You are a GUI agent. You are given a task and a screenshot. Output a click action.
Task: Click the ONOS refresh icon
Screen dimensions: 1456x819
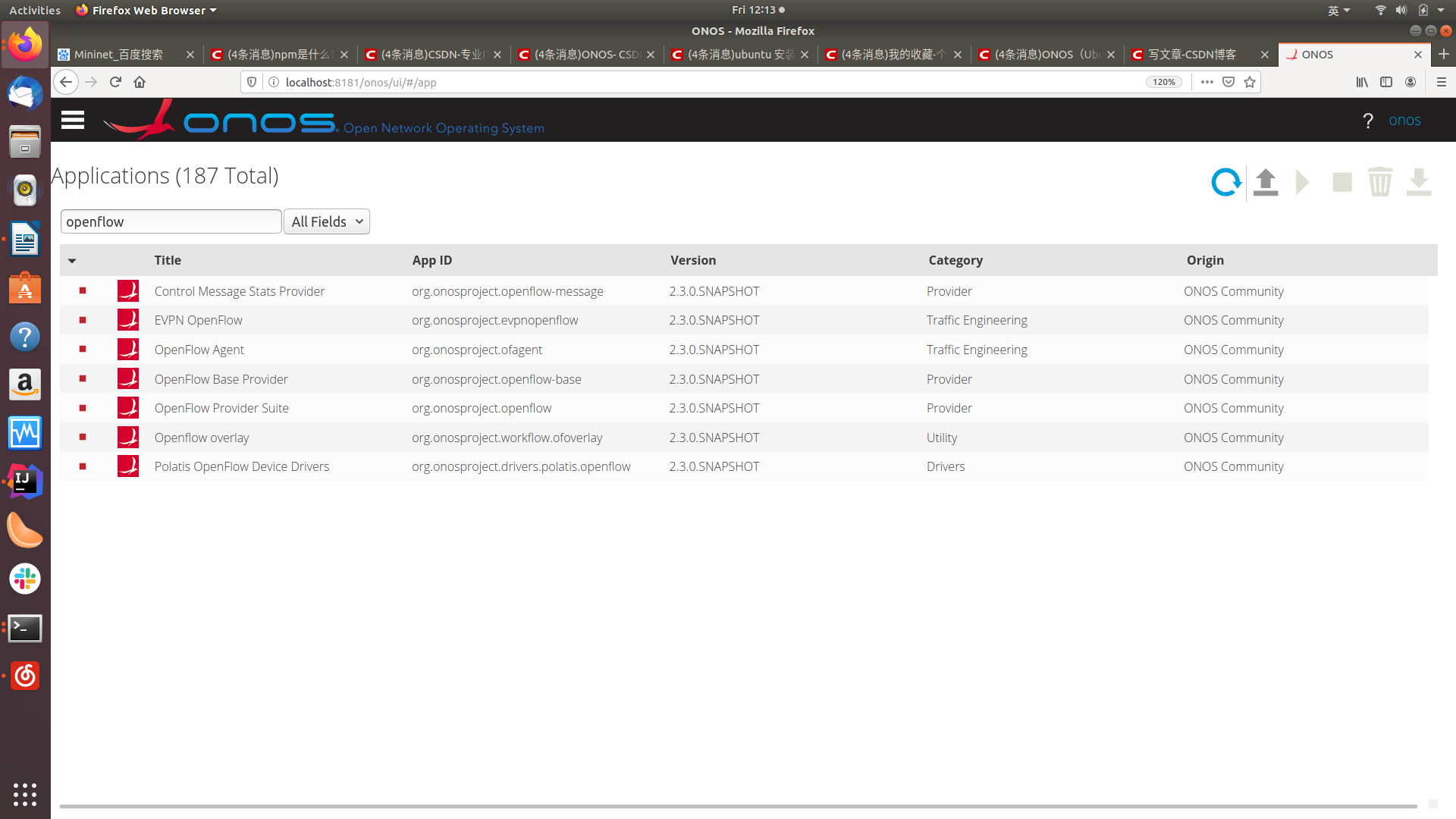point(1225,182)
